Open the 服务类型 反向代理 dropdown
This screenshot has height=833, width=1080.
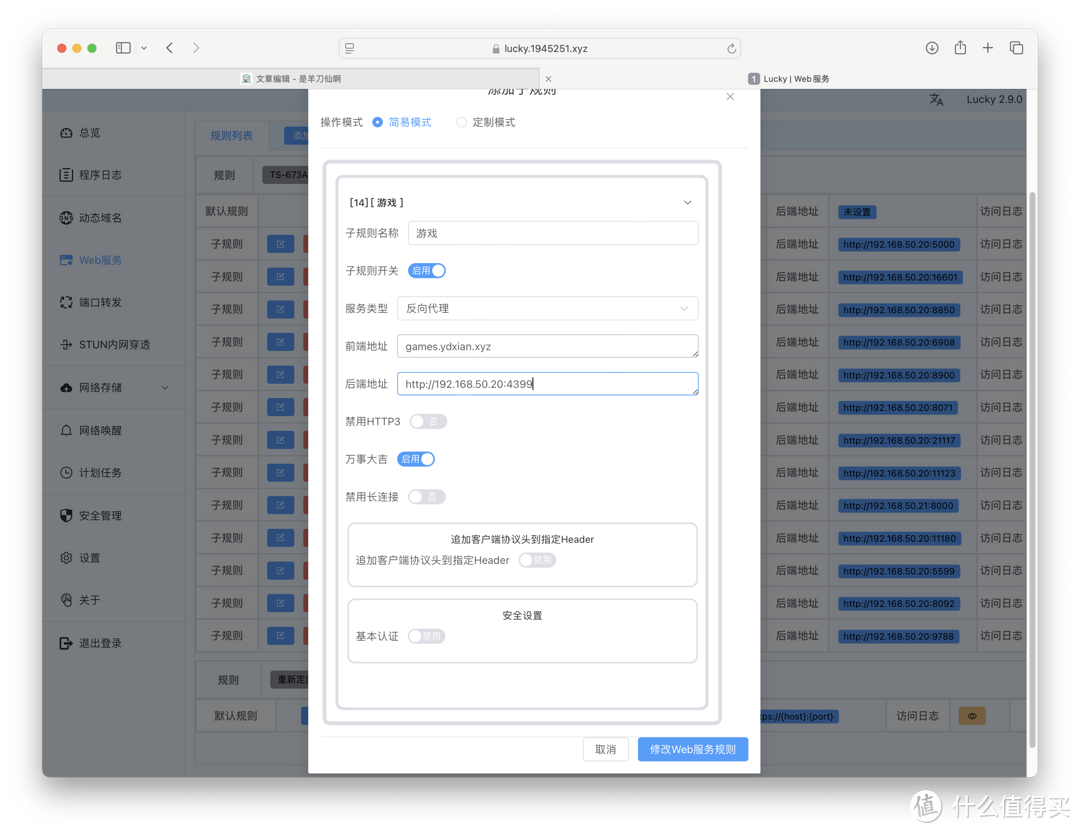pyautogui.click(x=548, y=309)
